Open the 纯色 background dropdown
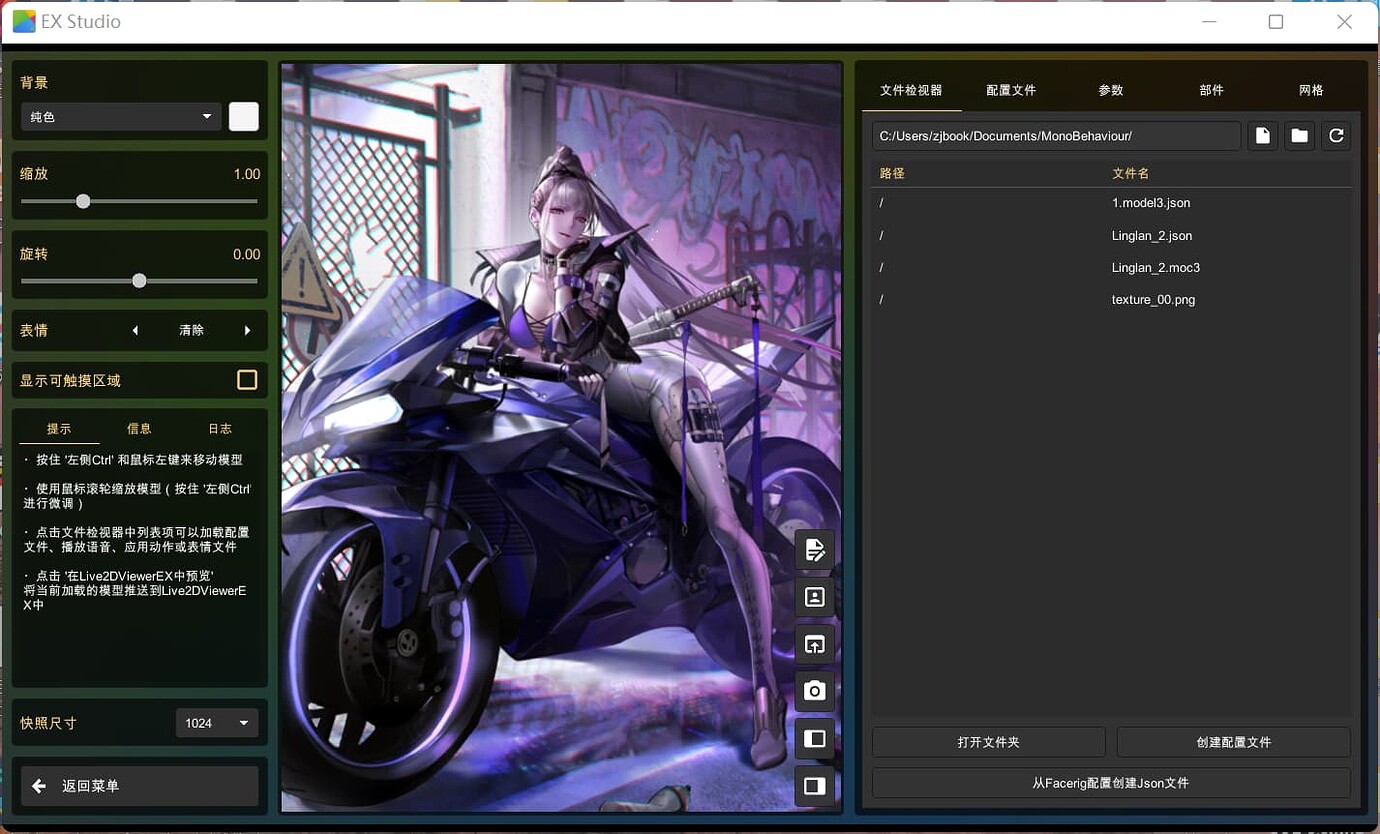 click(x=120, y=117)
